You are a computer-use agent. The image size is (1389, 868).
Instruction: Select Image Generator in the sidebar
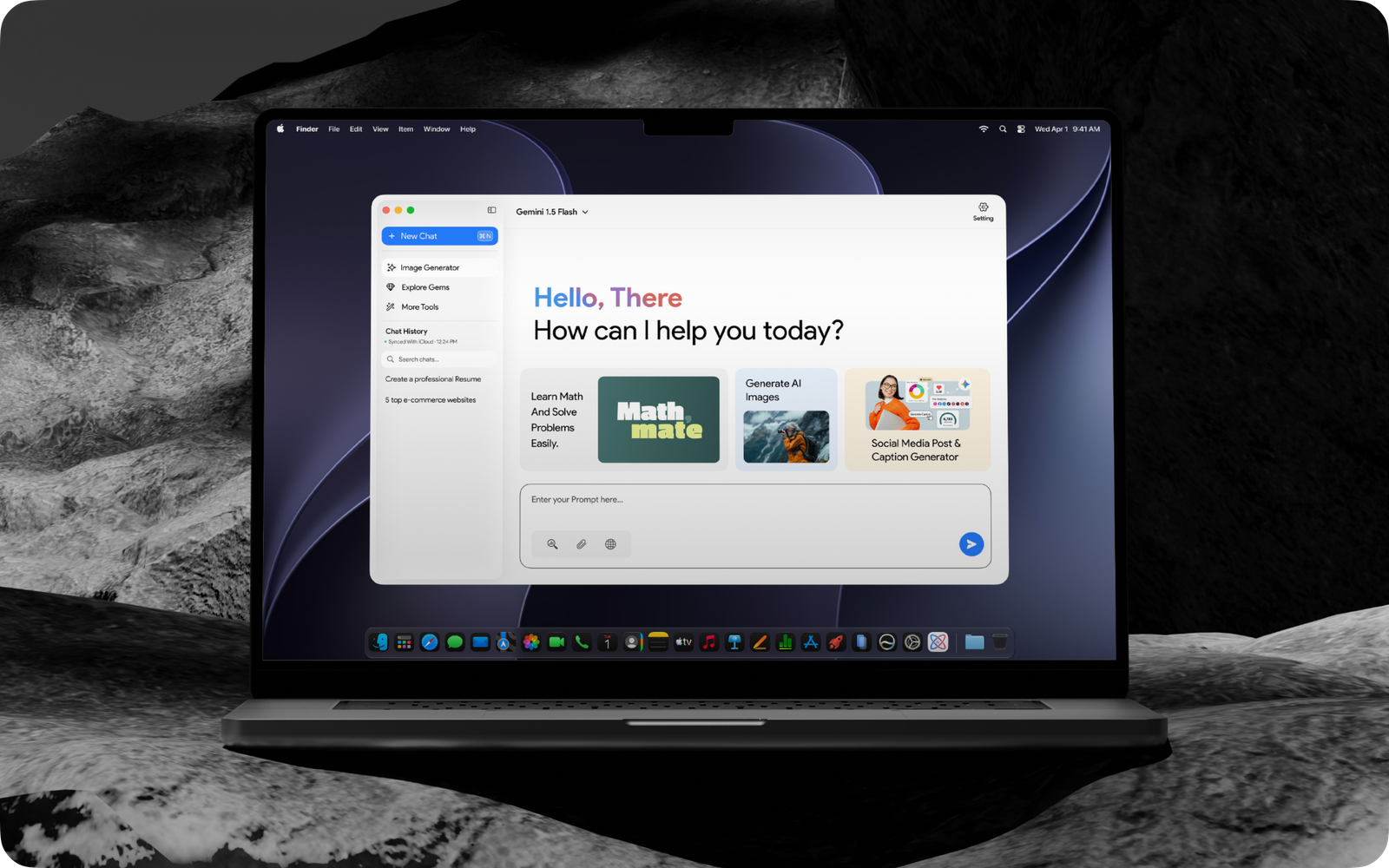(439, 267)
